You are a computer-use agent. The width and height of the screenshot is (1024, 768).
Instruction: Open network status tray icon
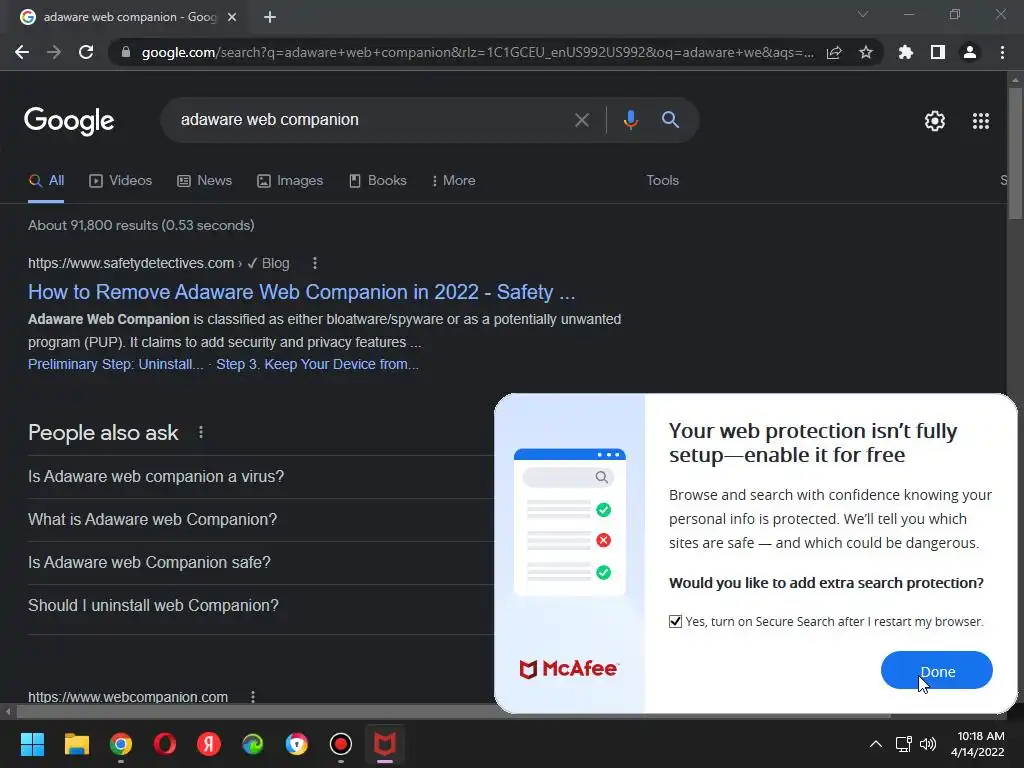904,744
